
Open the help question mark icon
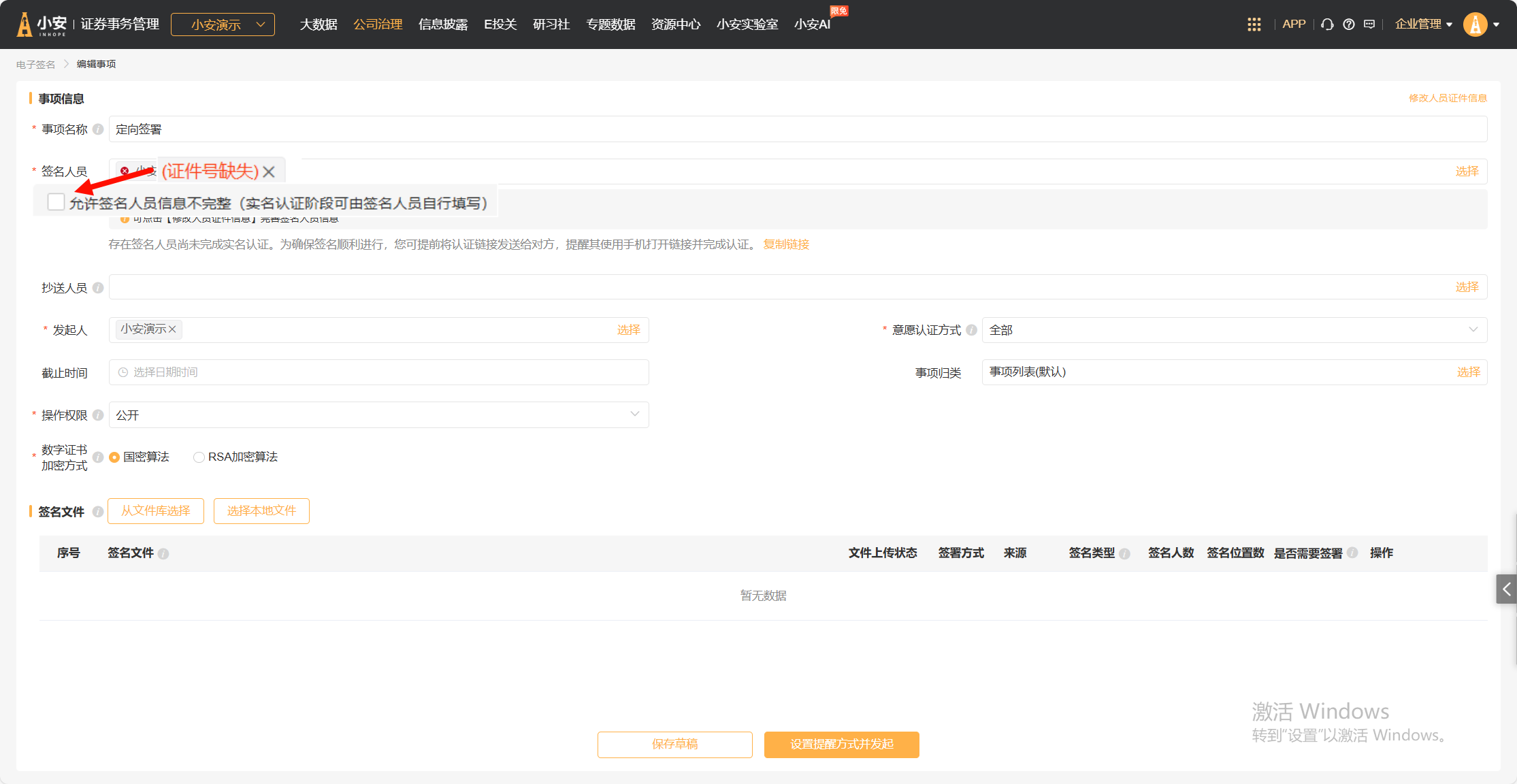click(x=1349, y=24)
